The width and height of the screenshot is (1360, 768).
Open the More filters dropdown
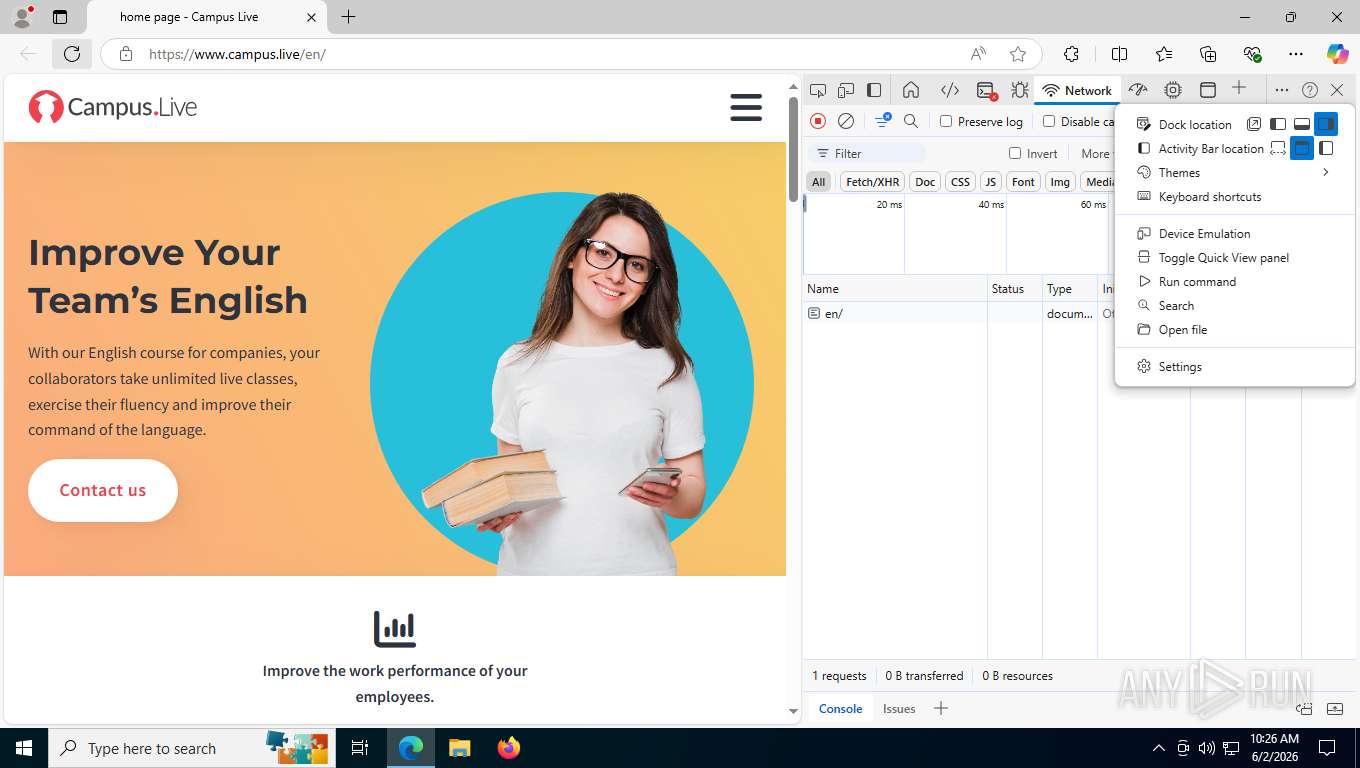pyautogui.click(x=1096, y=153)
